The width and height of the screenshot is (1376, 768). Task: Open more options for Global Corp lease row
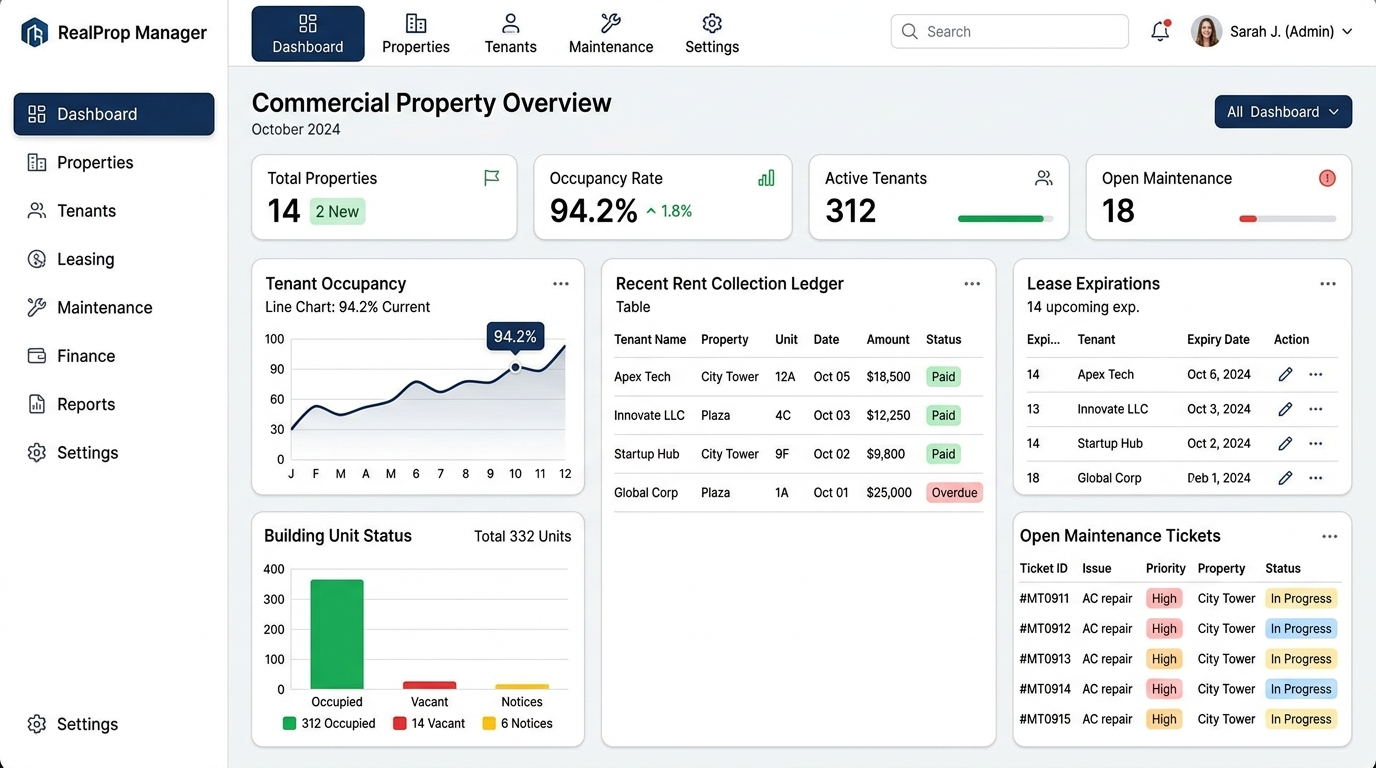click(x=1316, y=478)
